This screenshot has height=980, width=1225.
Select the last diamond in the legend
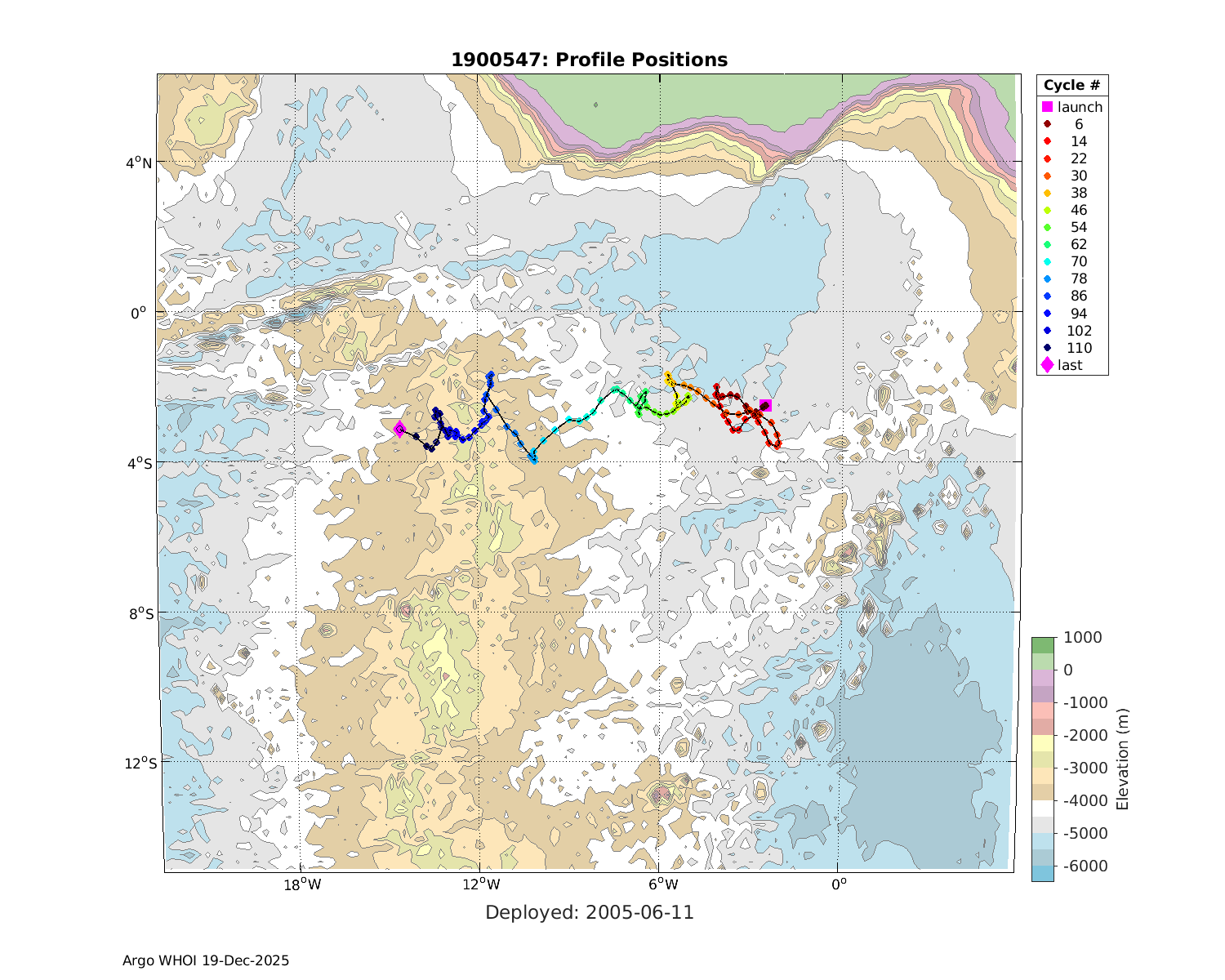point(1047,365)
